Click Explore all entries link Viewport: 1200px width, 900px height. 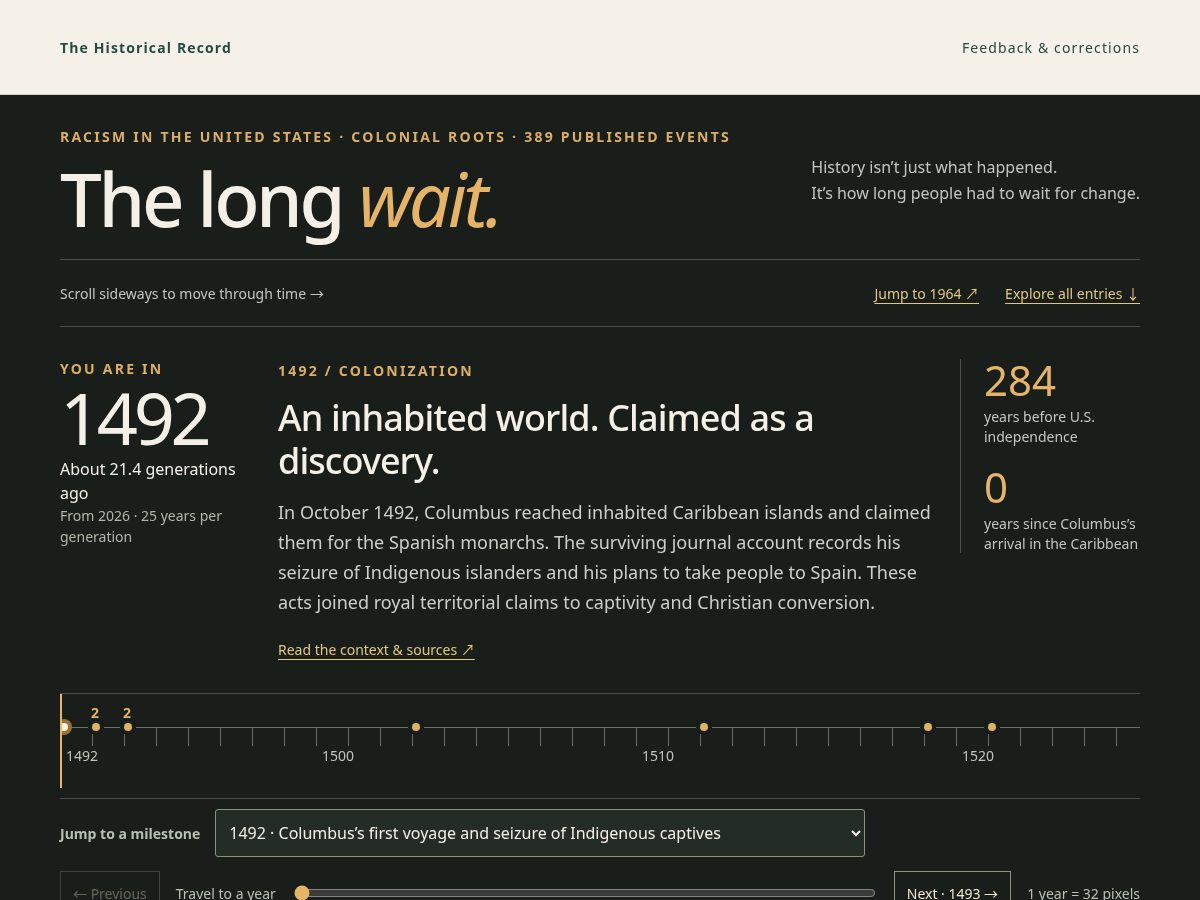point(1072,294)
